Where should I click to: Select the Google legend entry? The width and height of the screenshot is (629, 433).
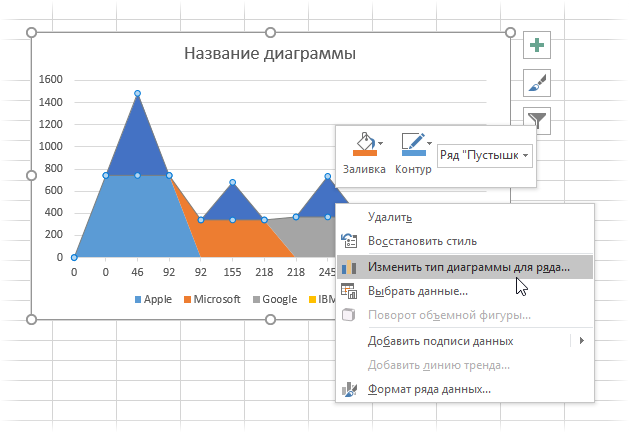tap(275, 299)
